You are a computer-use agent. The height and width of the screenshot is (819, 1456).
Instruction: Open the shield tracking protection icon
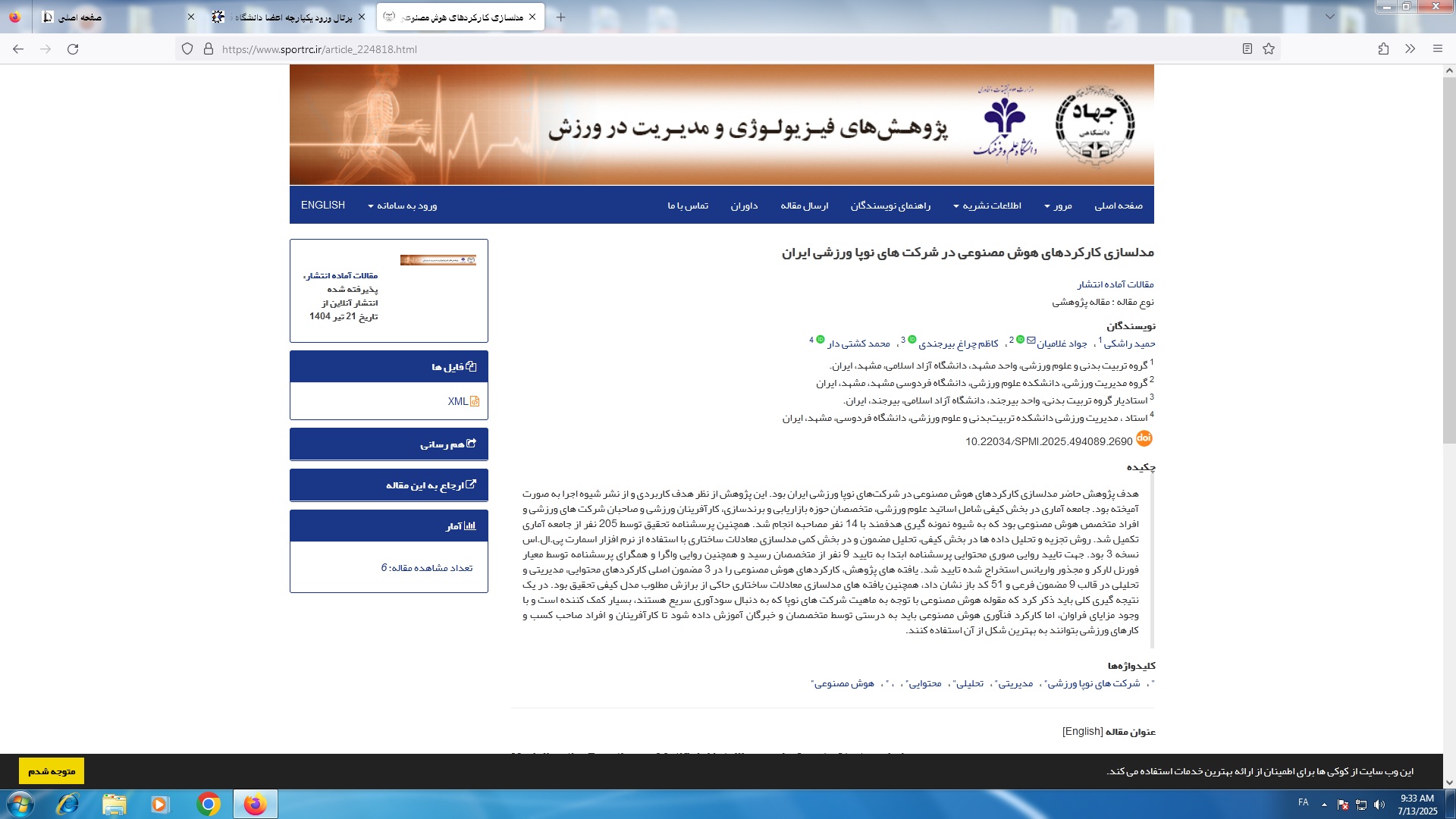[x=187, y=49]
